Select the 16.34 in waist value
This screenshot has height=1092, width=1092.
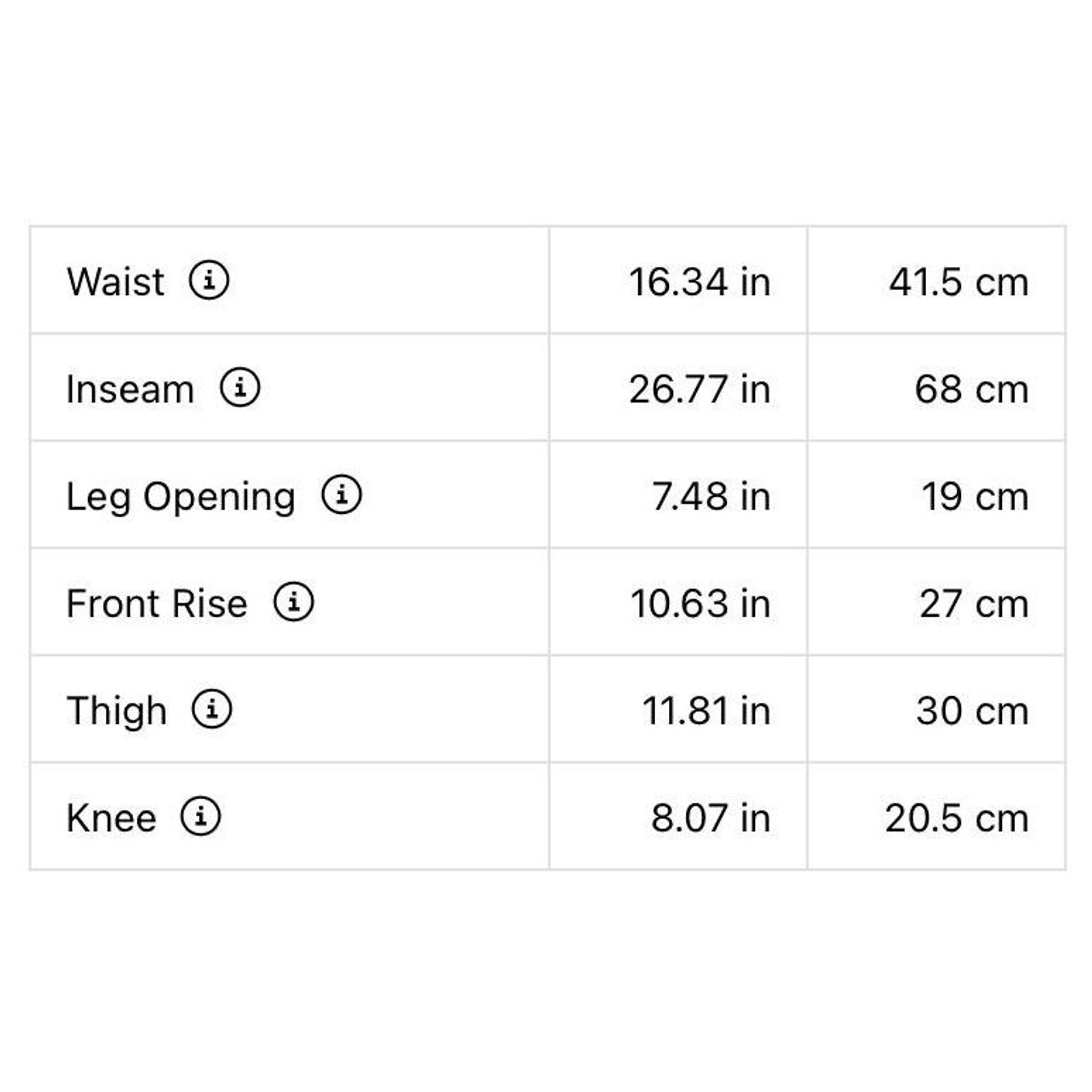(700, 282)
